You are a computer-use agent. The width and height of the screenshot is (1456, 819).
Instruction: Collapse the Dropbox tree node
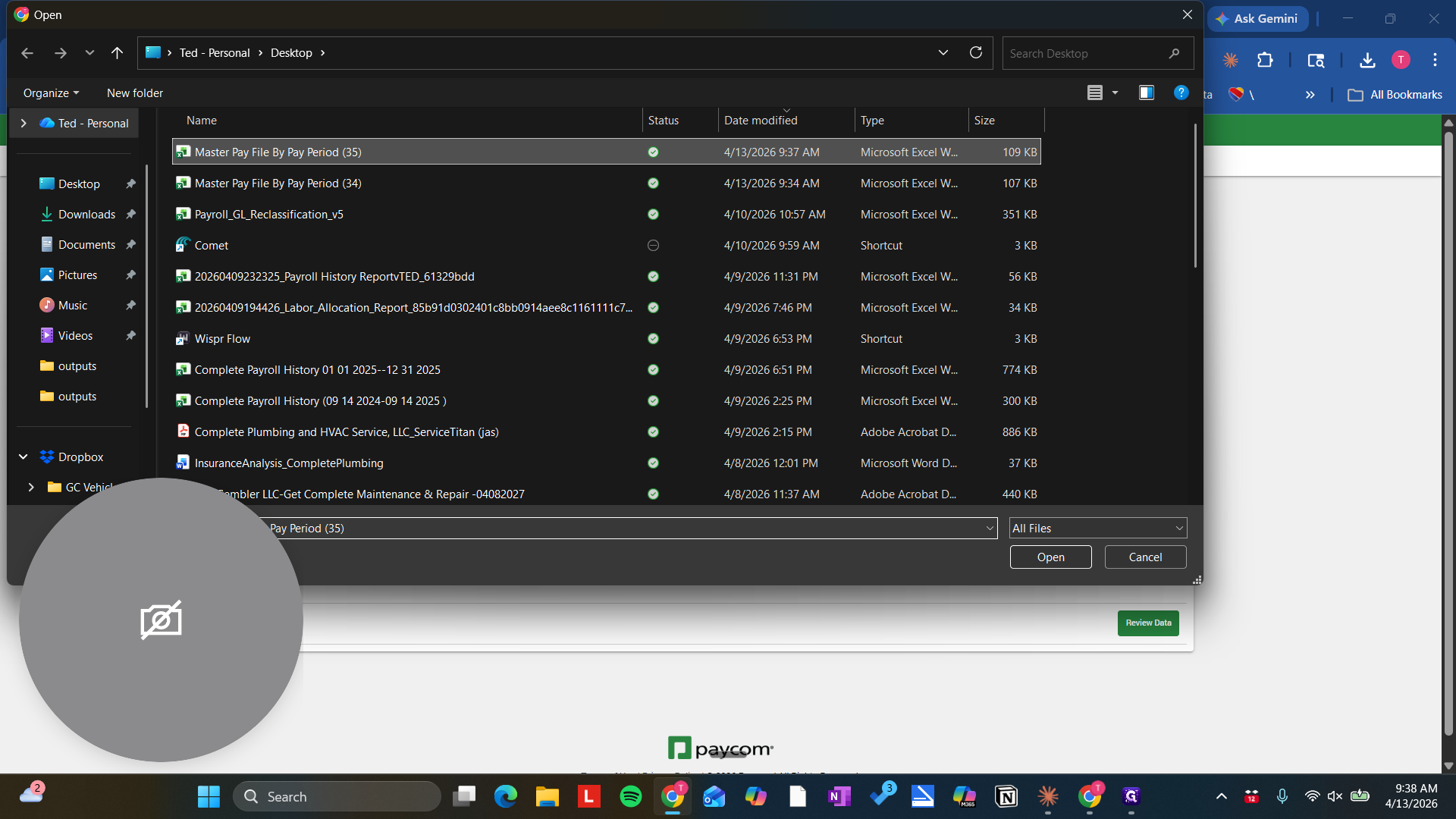click(24, 457)
